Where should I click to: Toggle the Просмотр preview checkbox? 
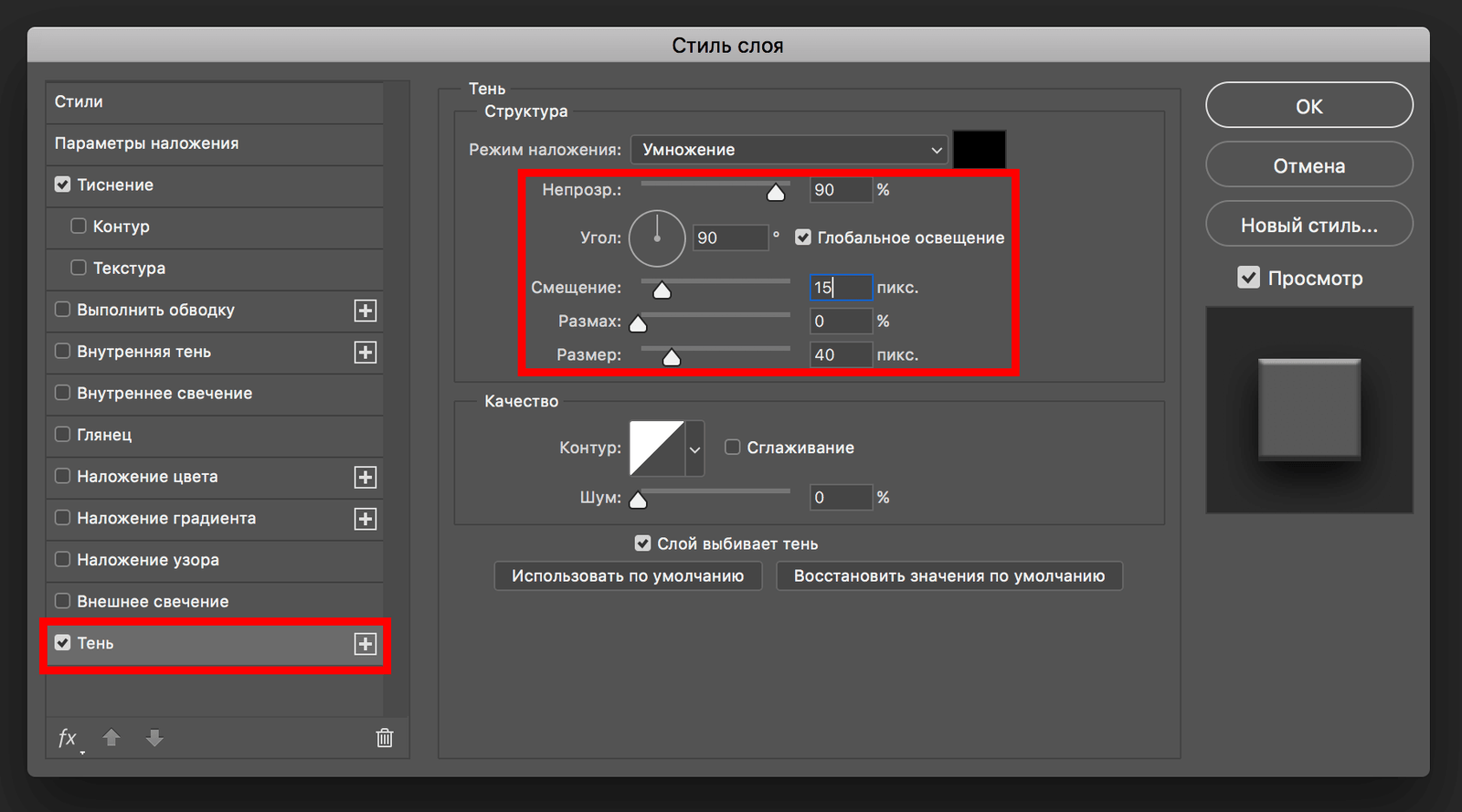pos(1248,278)
